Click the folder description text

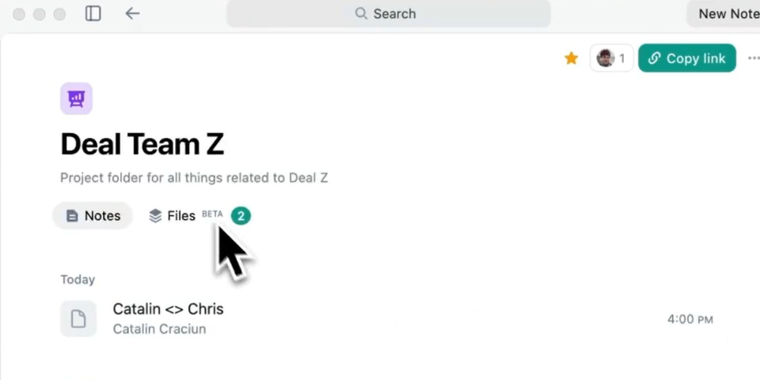click(x=194, y=178)
